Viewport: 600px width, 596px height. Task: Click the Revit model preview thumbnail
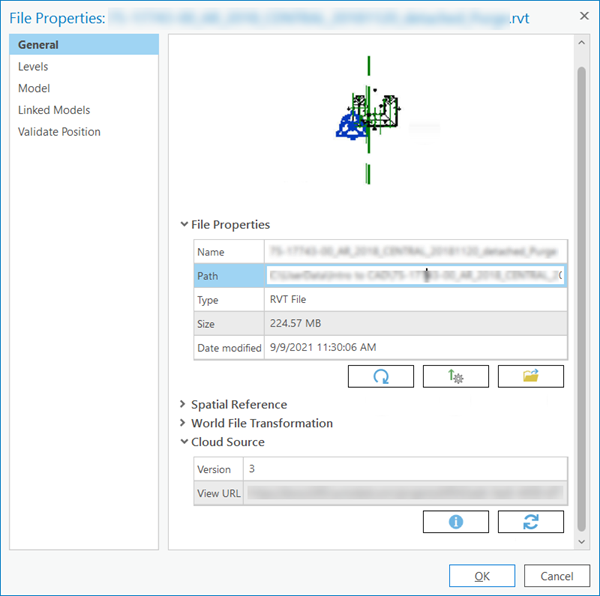click(x=368, y=120)
